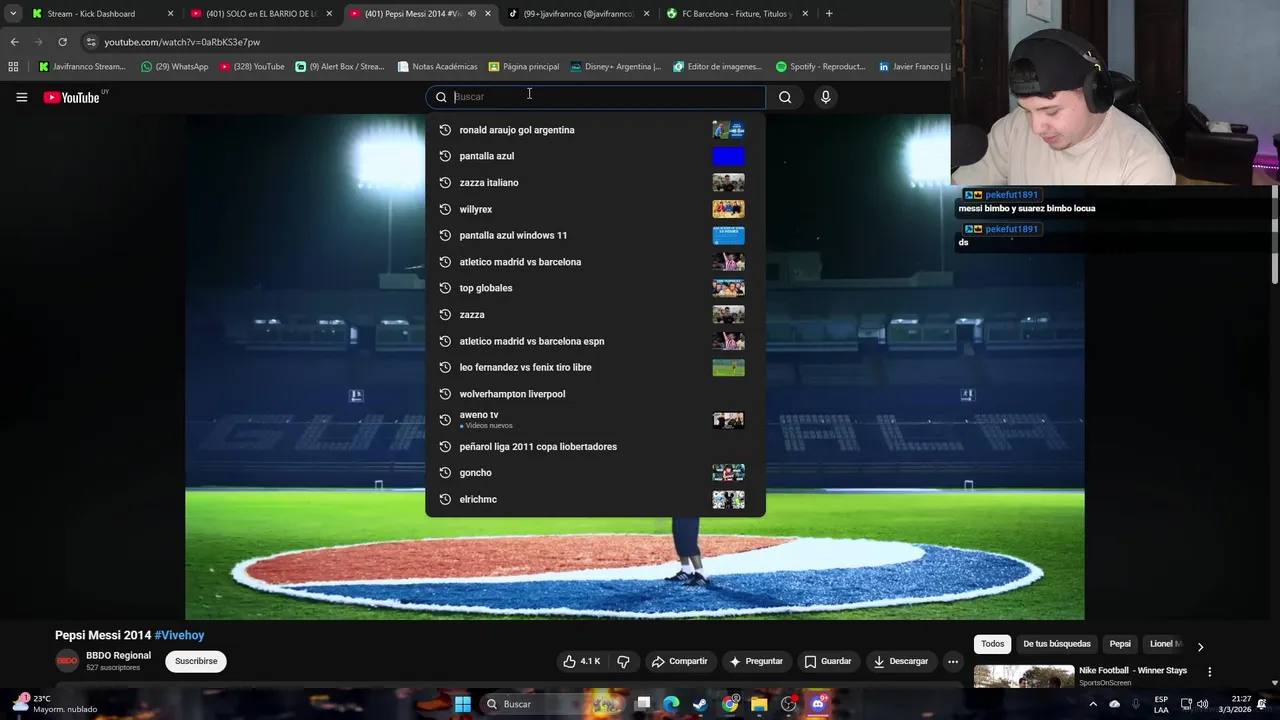Select the Pepsi filter chip
Viewport: 1280px width, 720px height.
pyautogui.click(x=1120, y=644)
